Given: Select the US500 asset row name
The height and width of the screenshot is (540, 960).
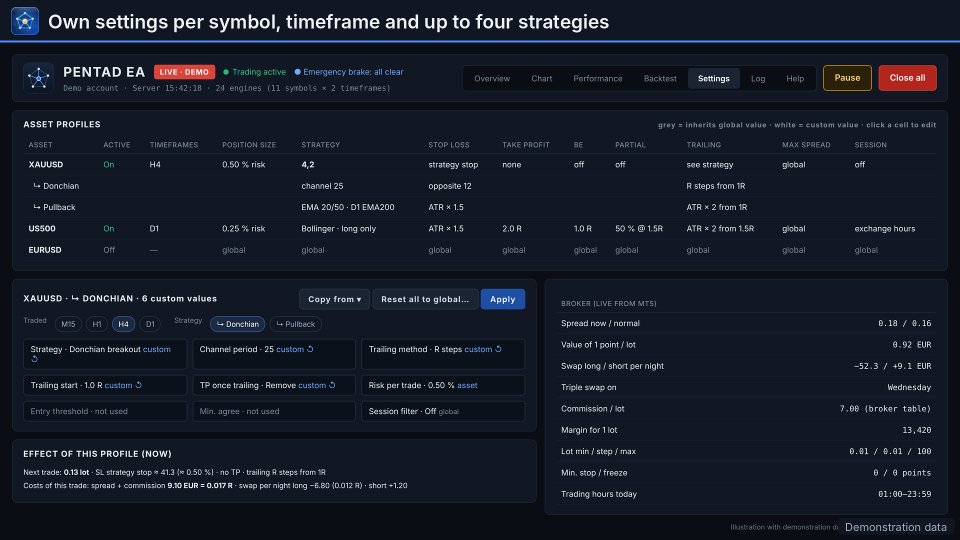Looking at the screenshot, I should (42, 228).
